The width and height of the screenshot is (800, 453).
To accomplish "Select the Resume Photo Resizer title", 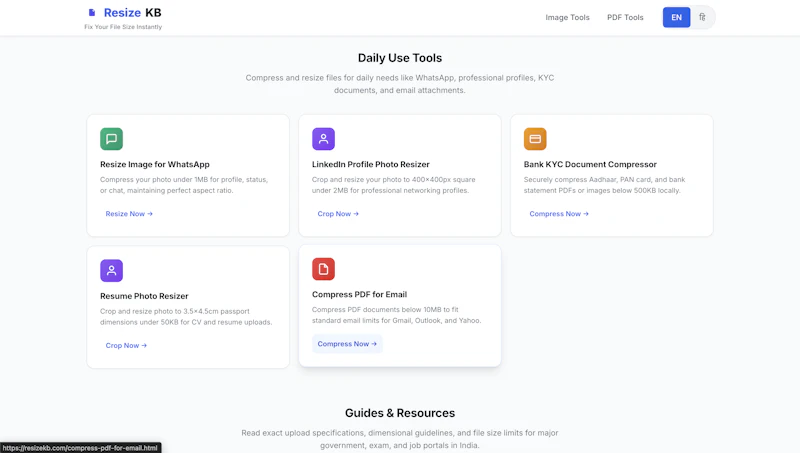I will (144, 296).
